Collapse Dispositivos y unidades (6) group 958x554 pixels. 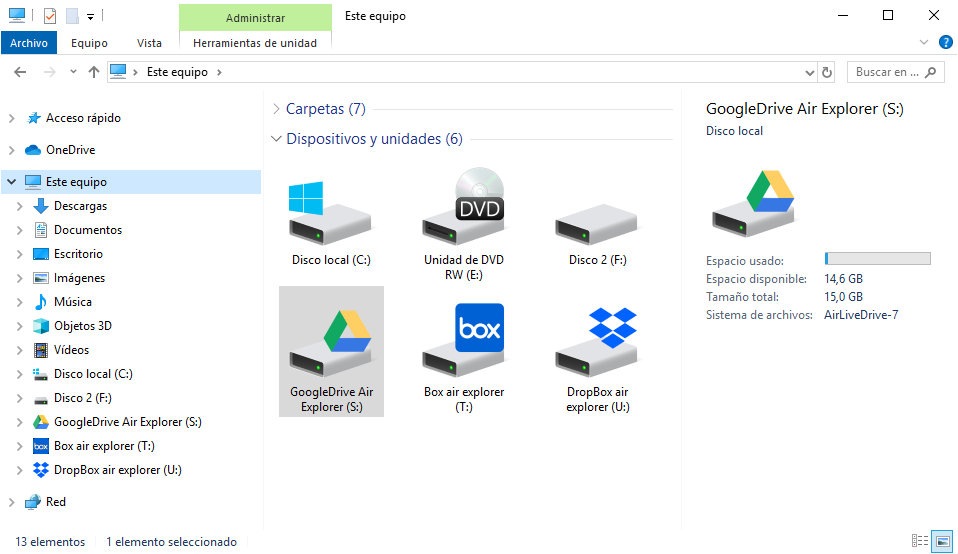[276, 139]
